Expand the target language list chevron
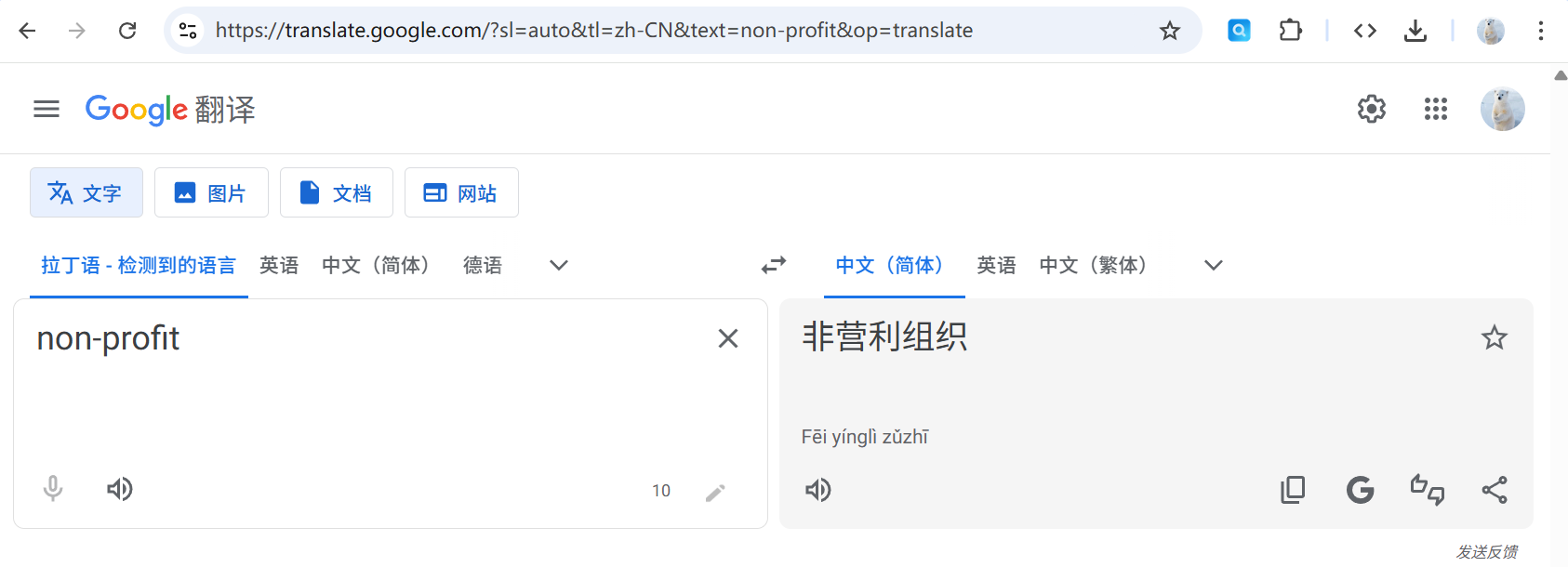Screen dimensions: 1568x567 coord(1213,265)
